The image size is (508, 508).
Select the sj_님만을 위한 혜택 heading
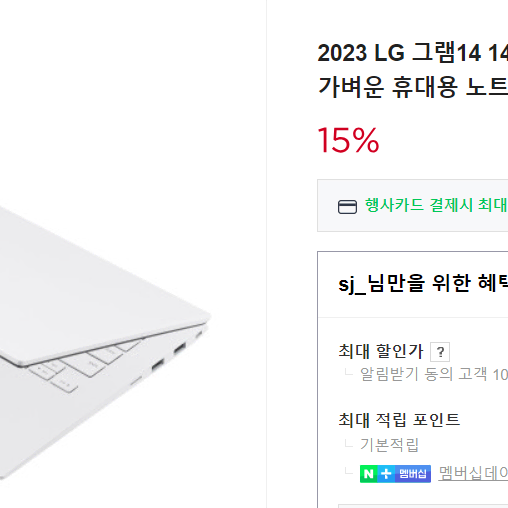coord(423,284)
